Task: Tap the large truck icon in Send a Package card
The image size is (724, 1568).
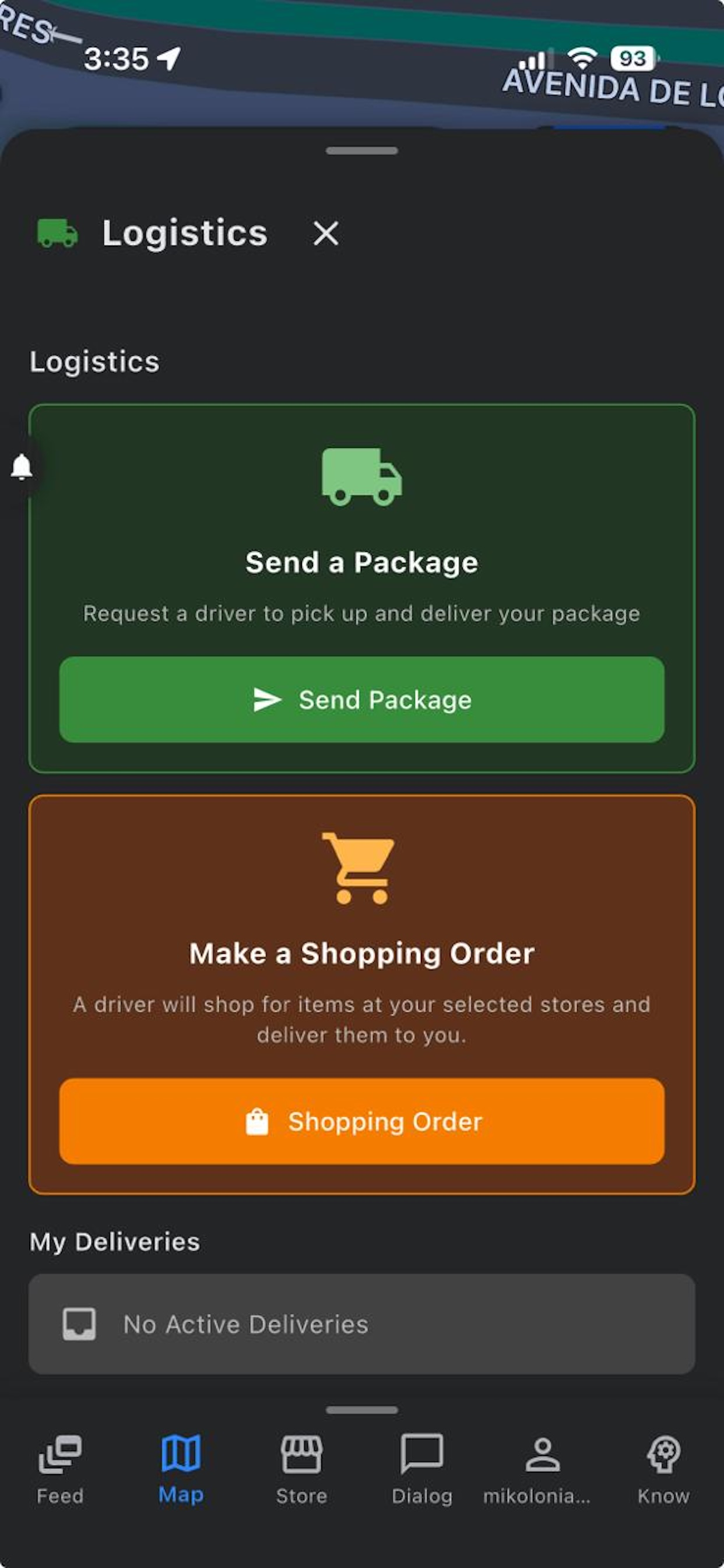Action: 362,477
